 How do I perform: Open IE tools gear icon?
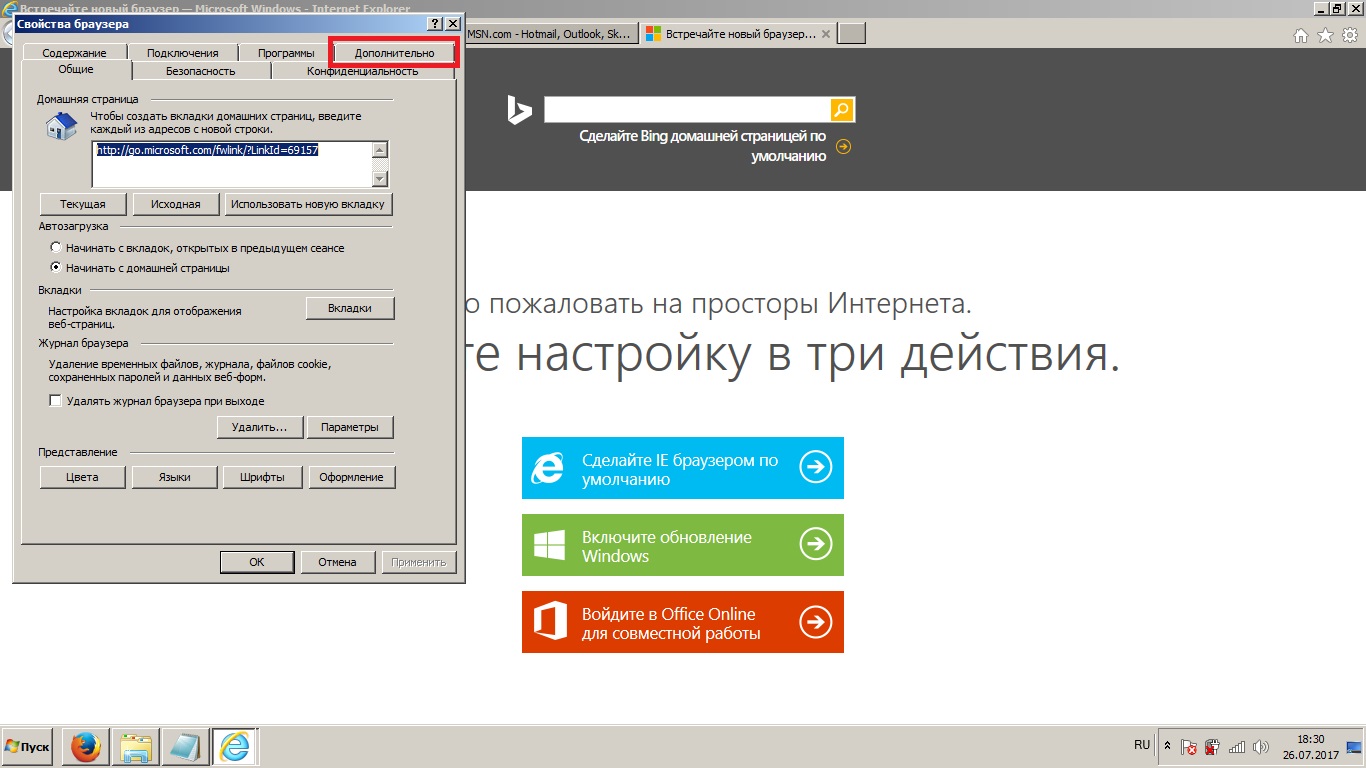1349,35
